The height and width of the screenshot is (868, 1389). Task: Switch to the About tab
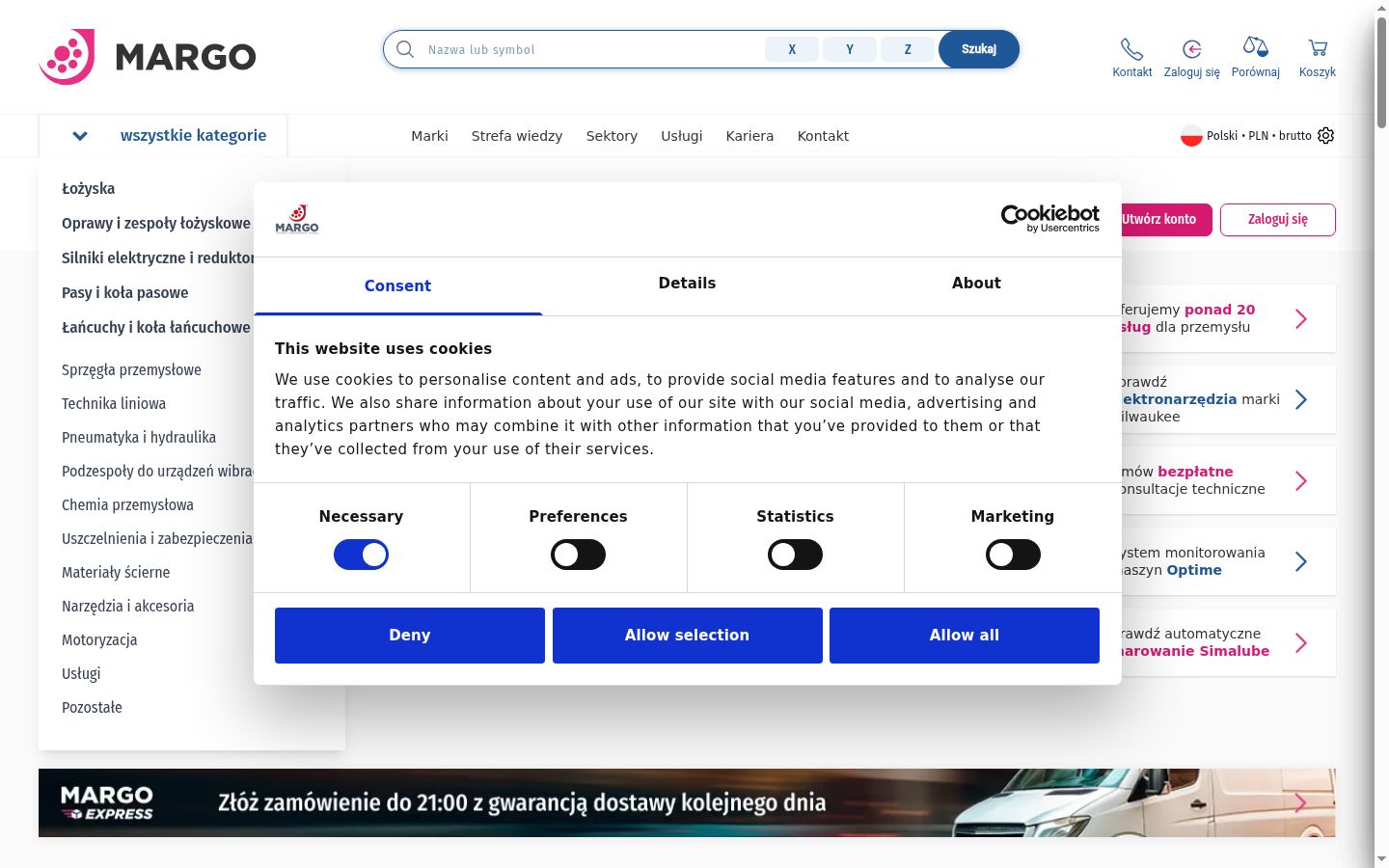click(976, 284)
